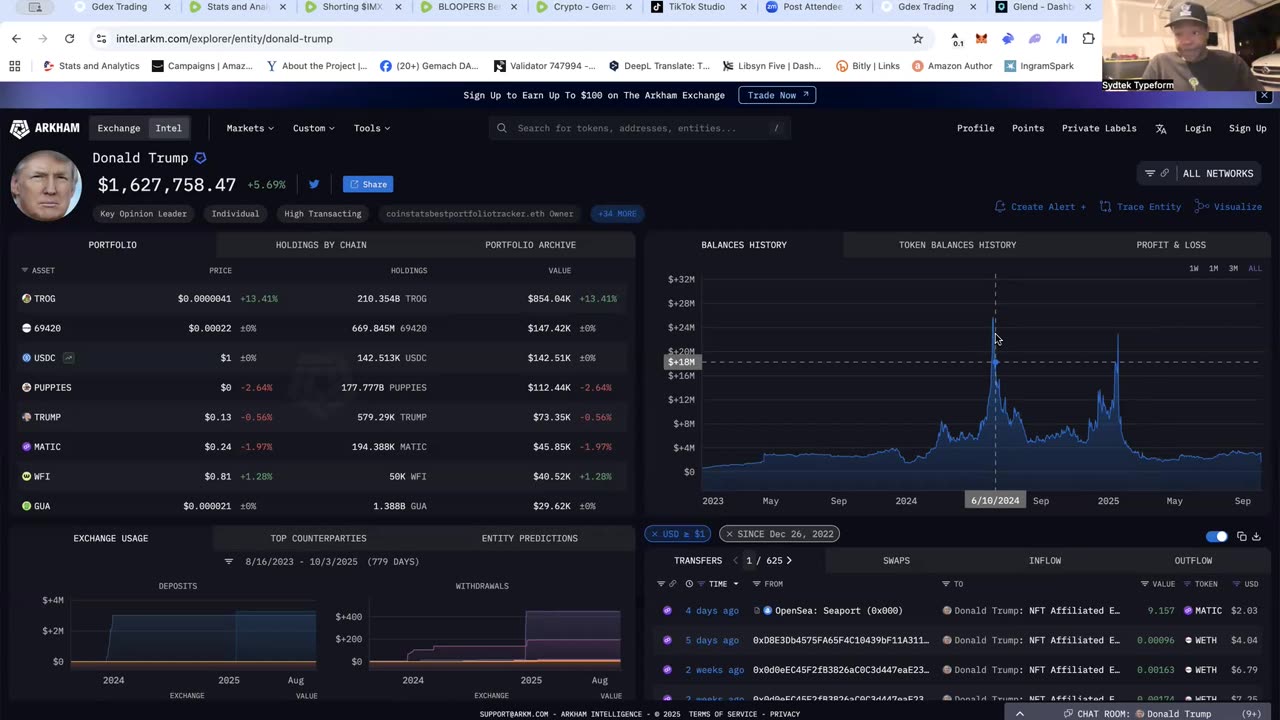This screenshot has width=1280, height=720.
Task: Click the Arkham logo in the header
Action: [45, 128]
